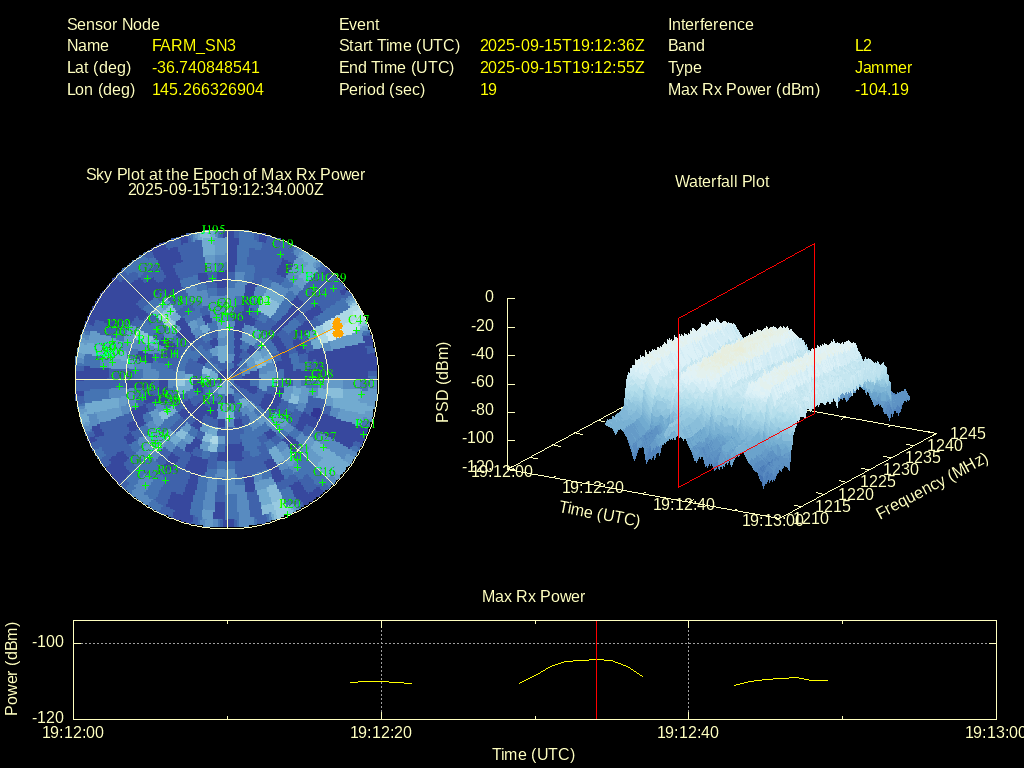Click the 19:12:40 tick on the power plot axis

coord(688,733)
